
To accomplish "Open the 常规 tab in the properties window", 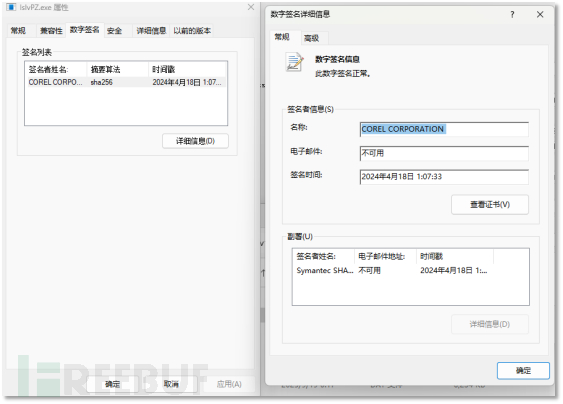I will [18, 31].
